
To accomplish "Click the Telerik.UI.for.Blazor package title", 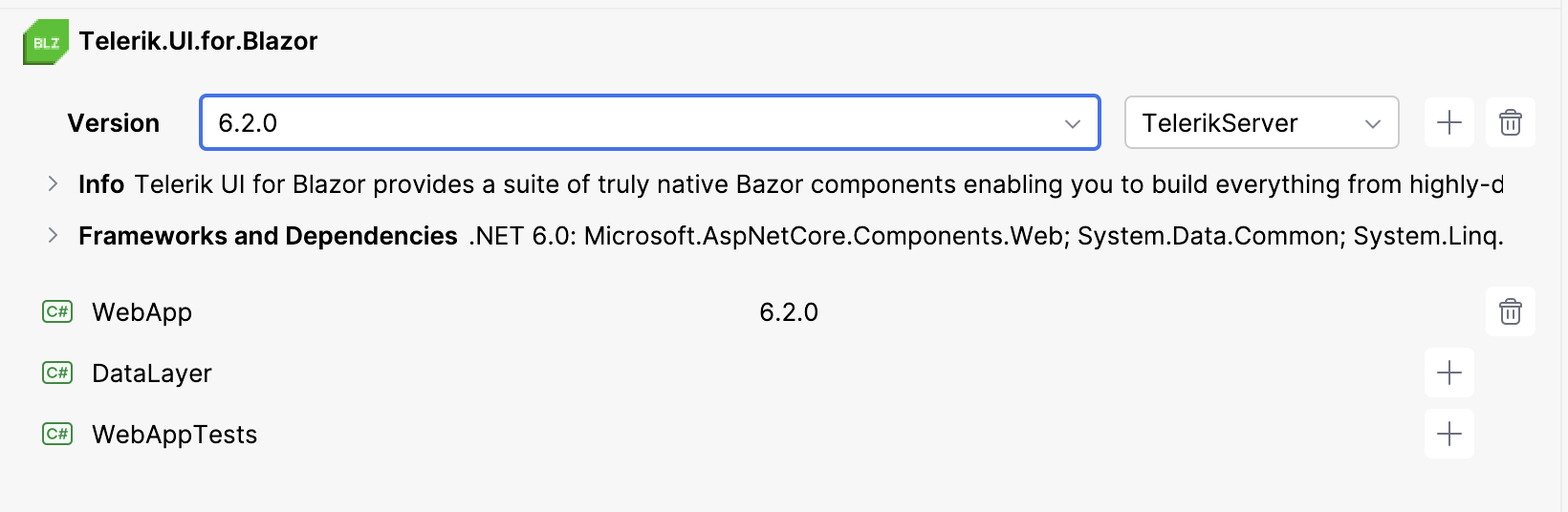I will 198,41.
